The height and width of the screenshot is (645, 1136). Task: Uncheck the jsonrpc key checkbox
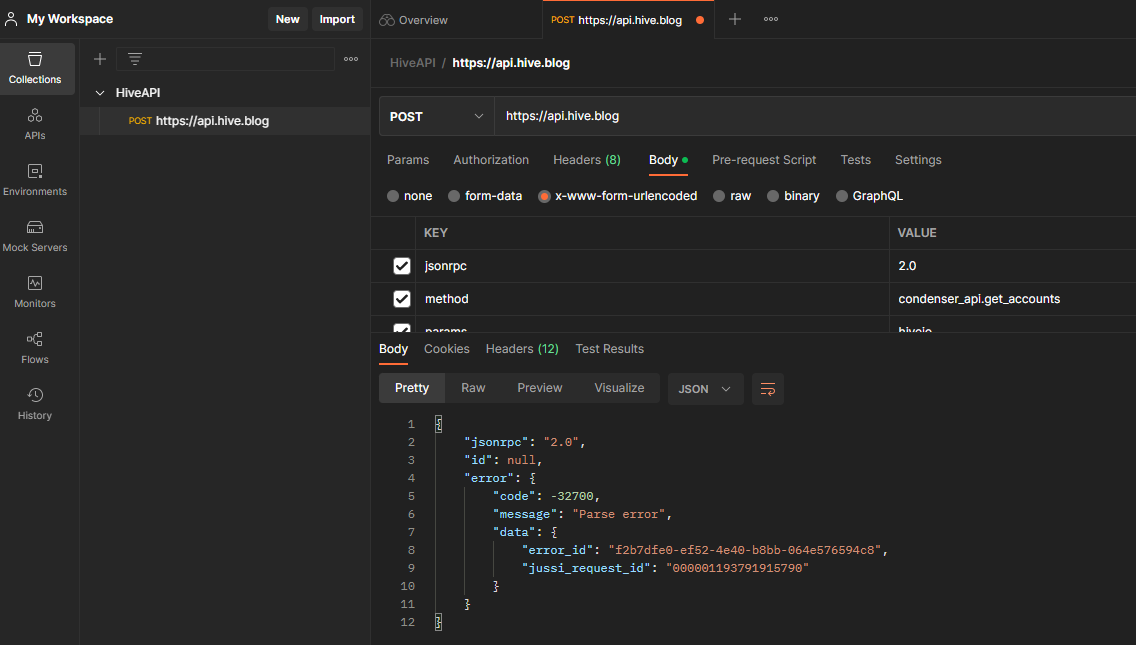coord(401,266)
